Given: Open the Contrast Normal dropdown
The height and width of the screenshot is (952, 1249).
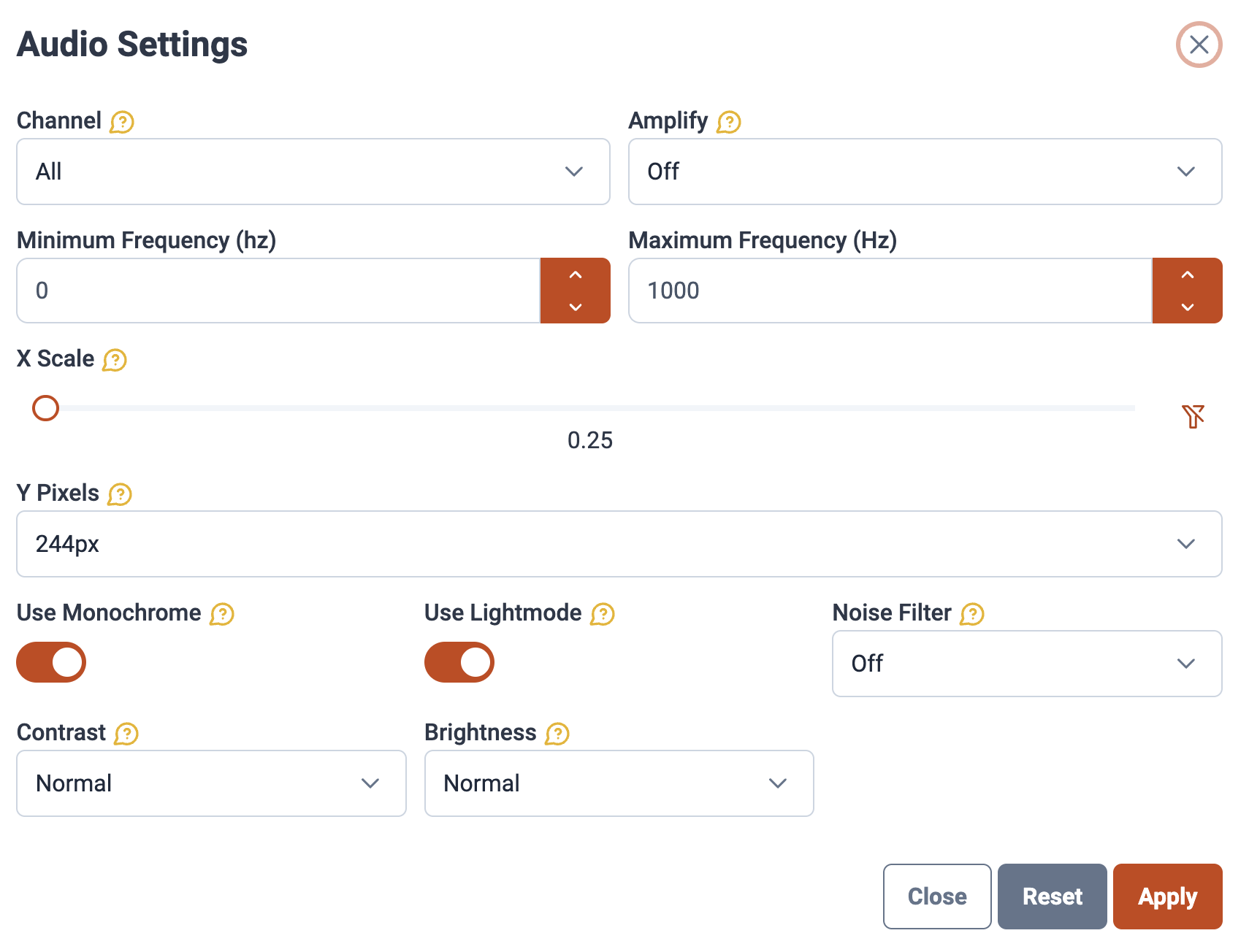Looking at the screenshot, I should (x=211, y=783).
